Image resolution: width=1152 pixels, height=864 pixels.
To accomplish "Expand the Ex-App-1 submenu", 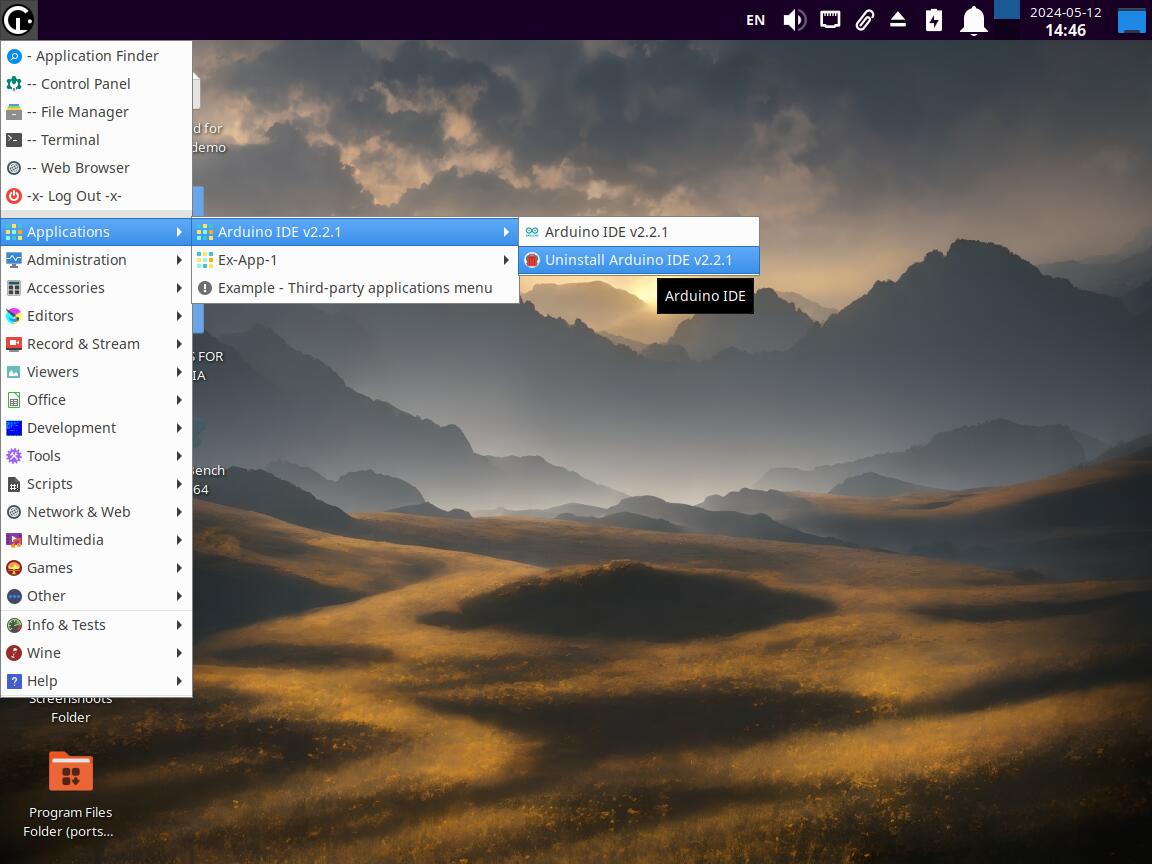I will (x=355, y=260).
